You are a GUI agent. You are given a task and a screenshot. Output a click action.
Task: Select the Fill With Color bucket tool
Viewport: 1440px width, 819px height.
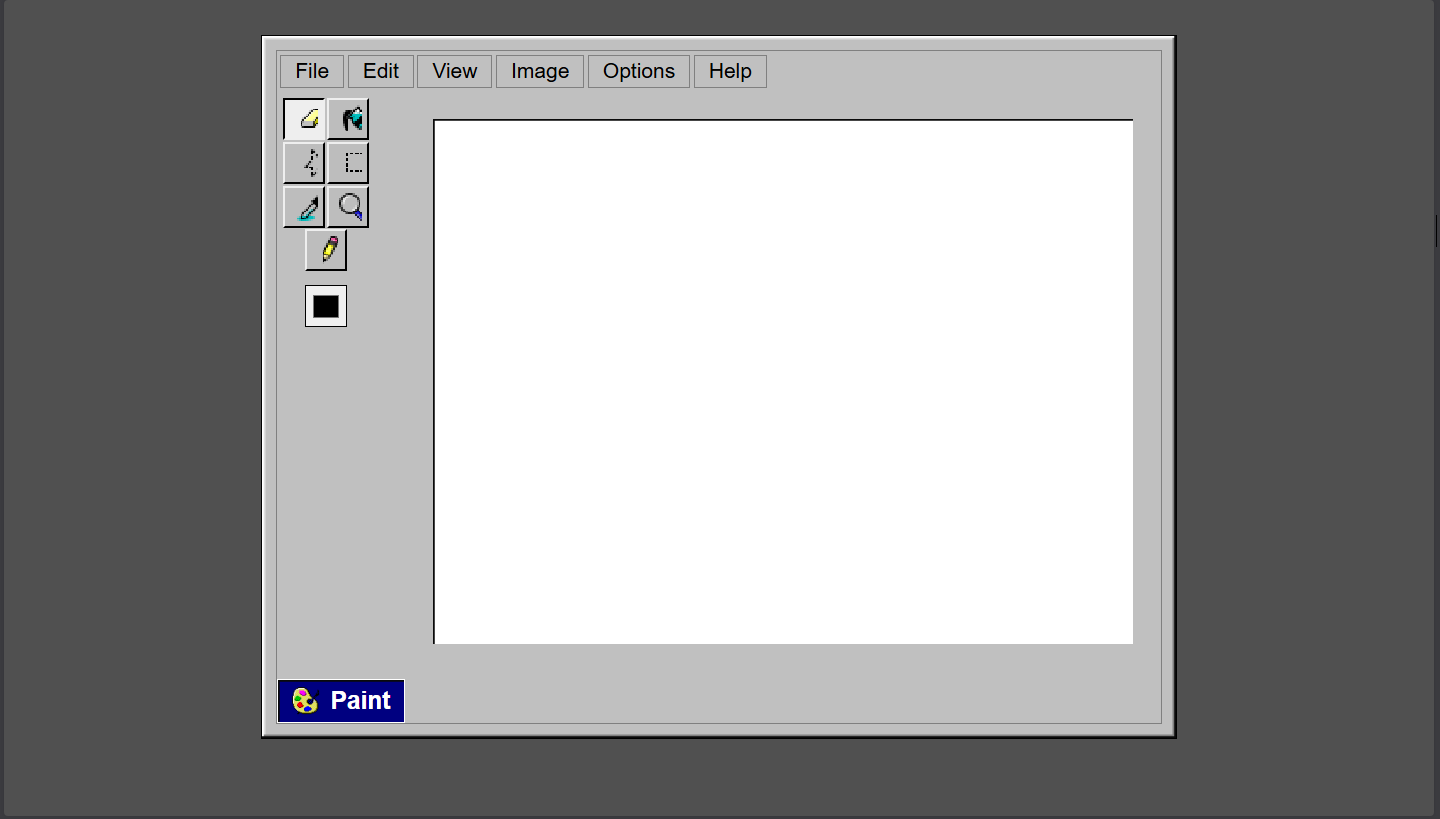(x=349, y=118)
